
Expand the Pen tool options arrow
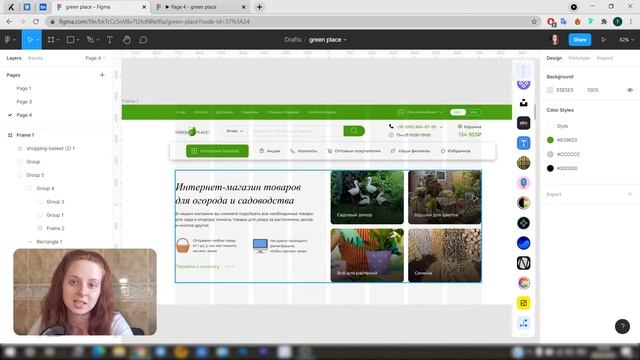coord(98,40)
